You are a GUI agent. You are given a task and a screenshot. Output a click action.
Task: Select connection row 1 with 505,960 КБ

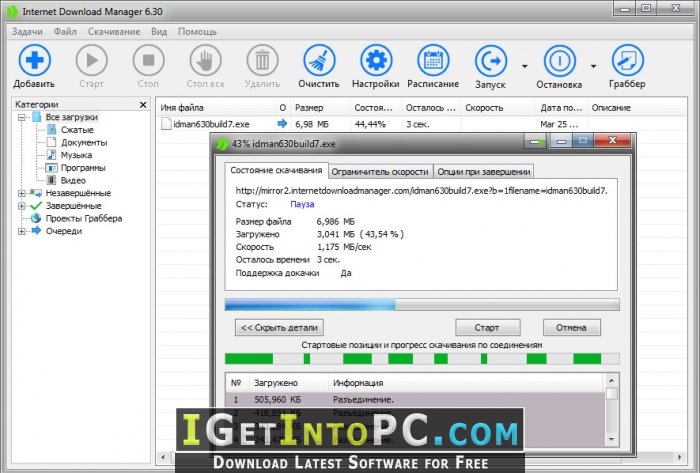click(415, 400)
